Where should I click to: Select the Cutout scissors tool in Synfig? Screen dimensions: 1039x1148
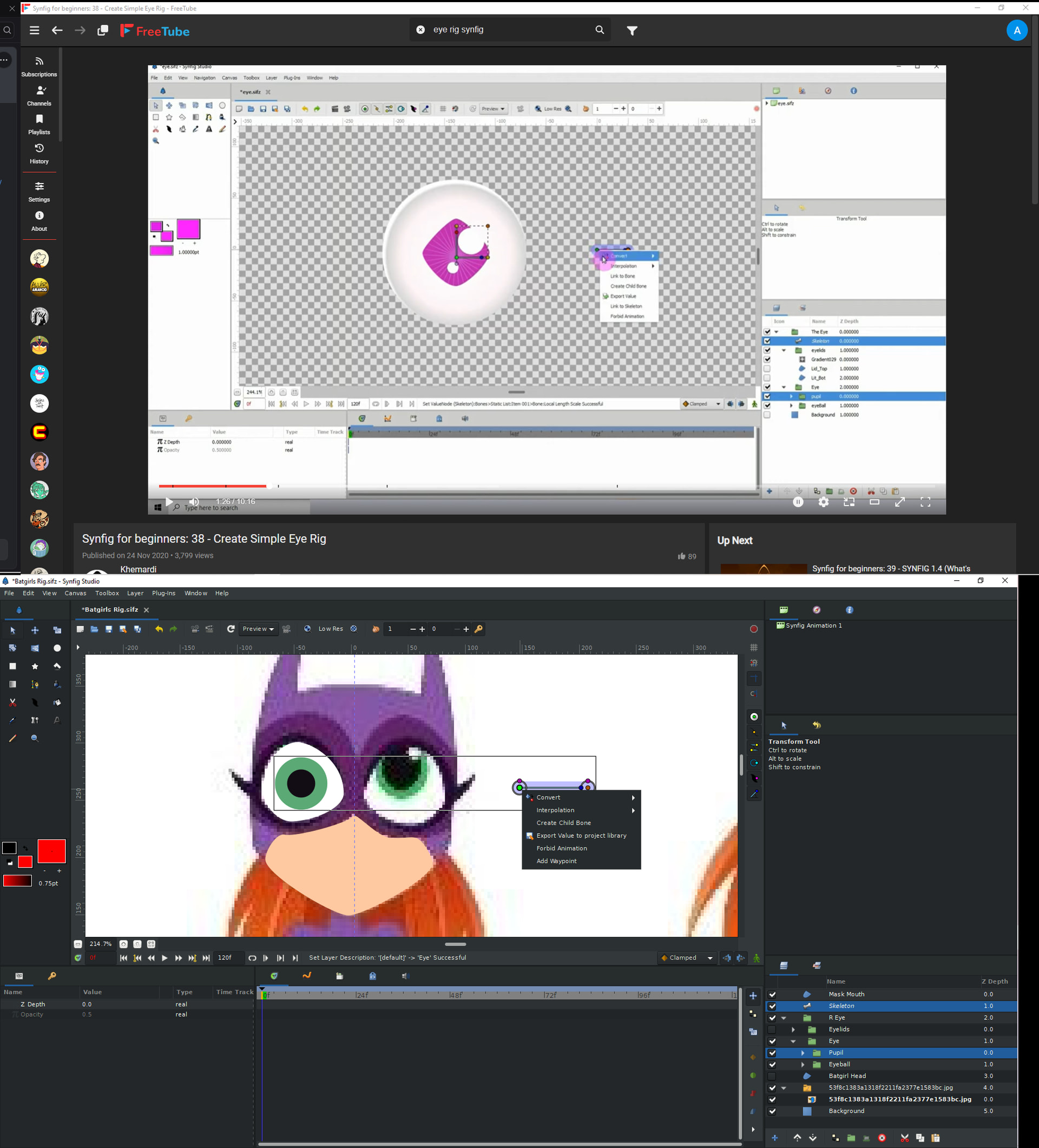click(x=12, y=702)
